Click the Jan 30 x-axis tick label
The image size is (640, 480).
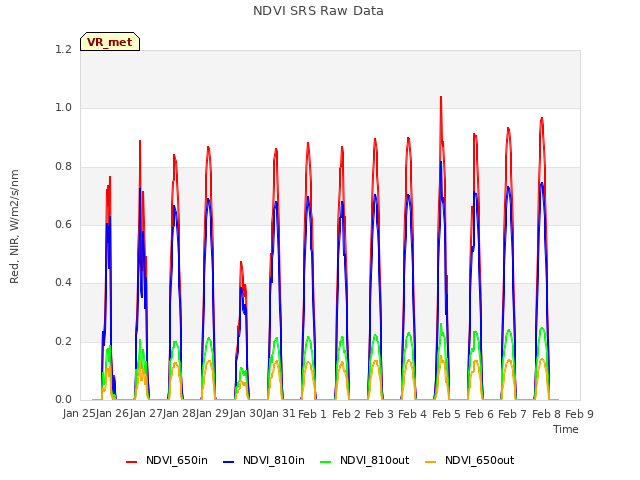click(x=246, y=413)
